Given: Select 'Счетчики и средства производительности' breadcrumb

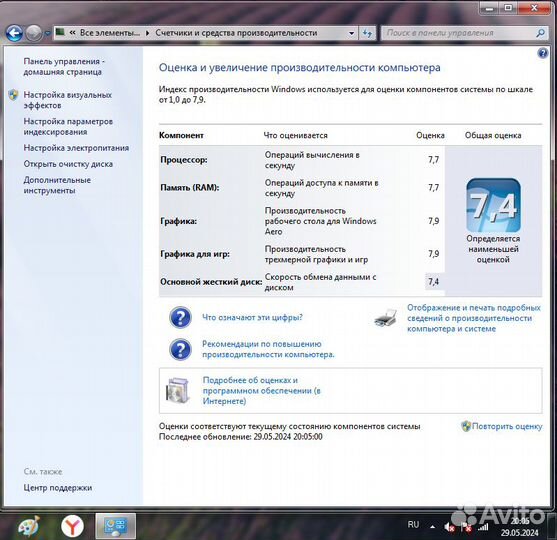Looking at the screenshot, I should (x=236, y=33).
